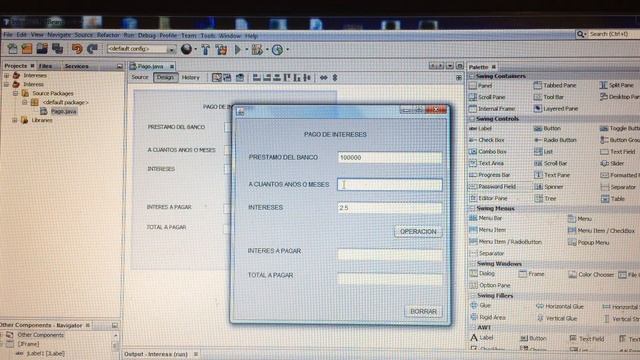Click the Clean and Build icon

(x=221, y=49)
